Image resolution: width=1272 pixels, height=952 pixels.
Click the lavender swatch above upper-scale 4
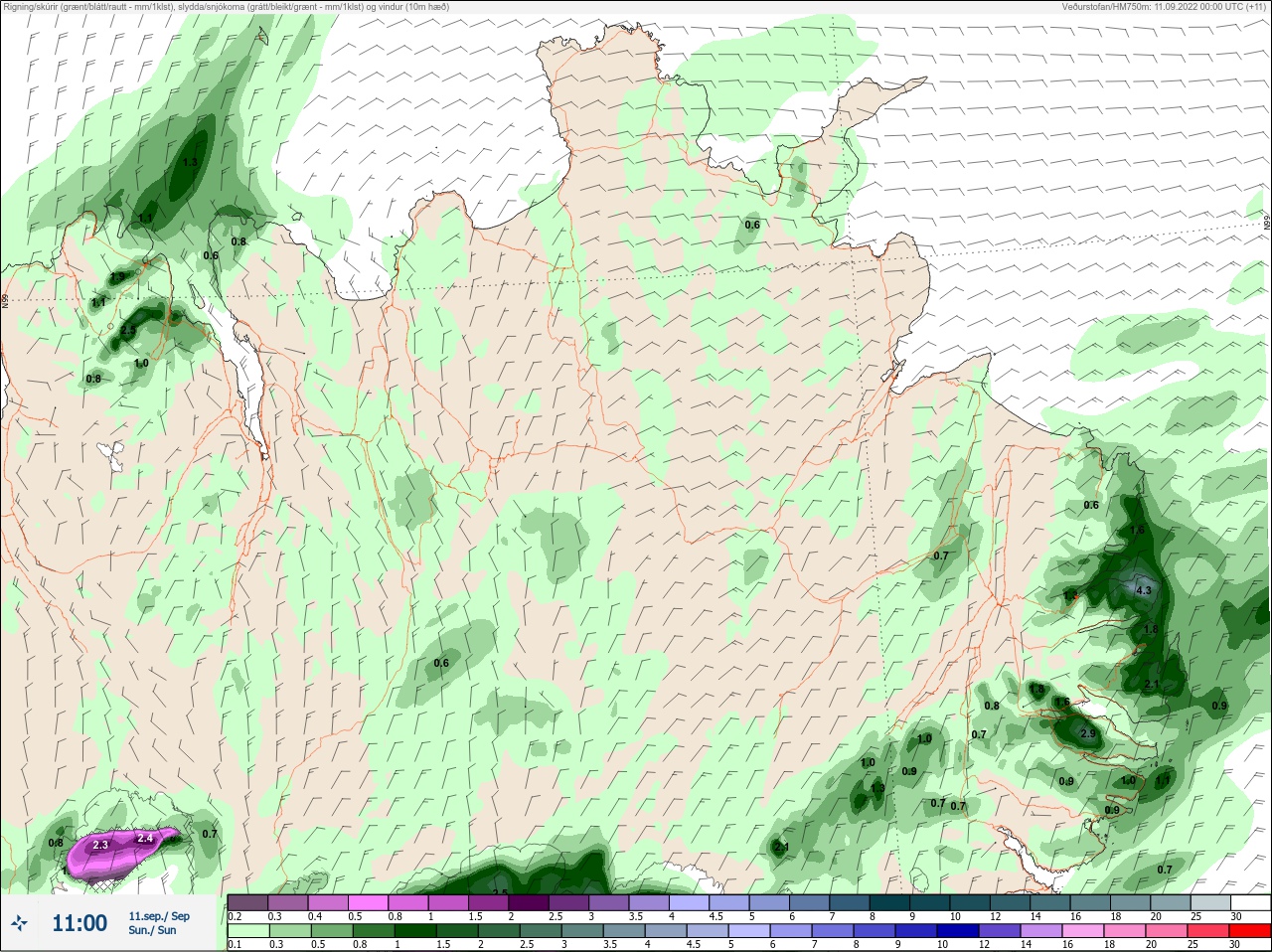[691, 902]
